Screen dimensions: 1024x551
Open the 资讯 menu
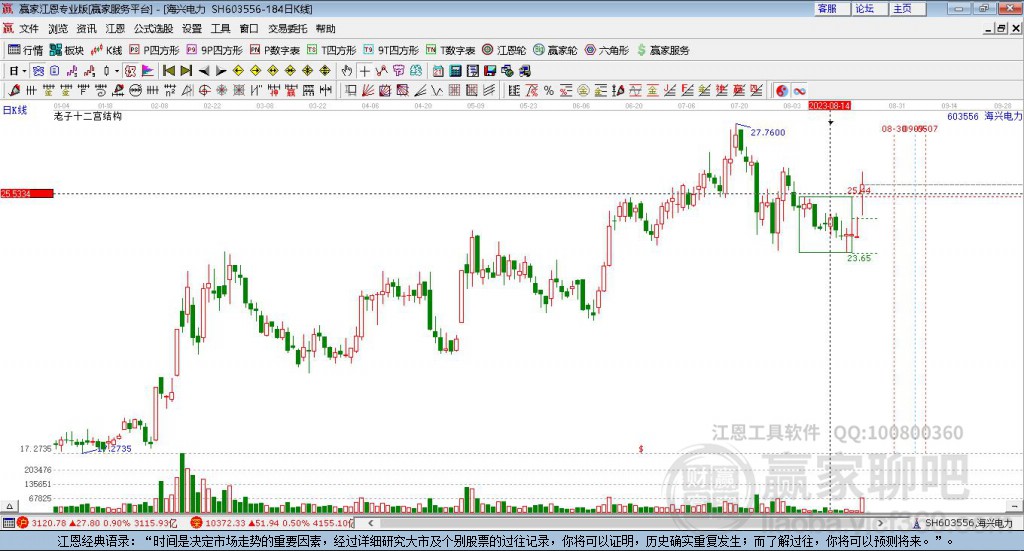86,29
